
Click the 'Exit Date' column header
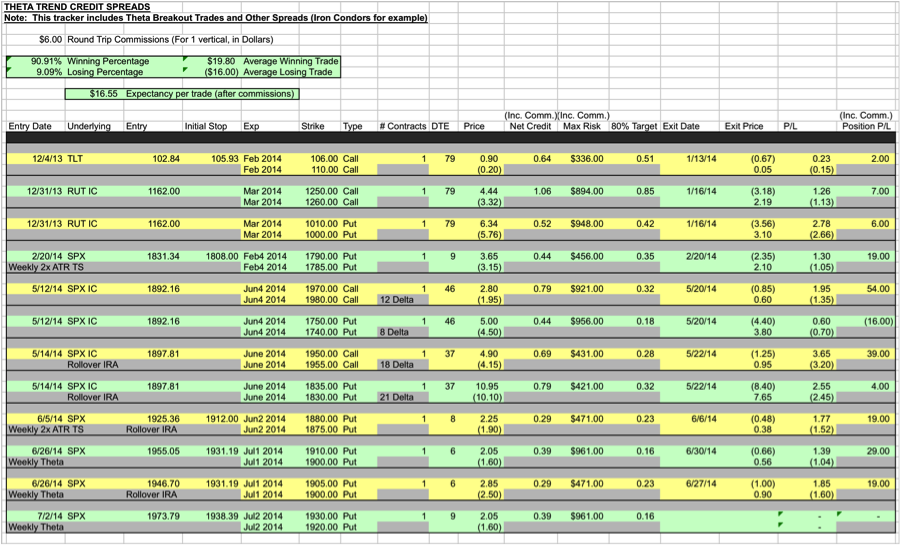pyautogui.click(x=681, y=126)
